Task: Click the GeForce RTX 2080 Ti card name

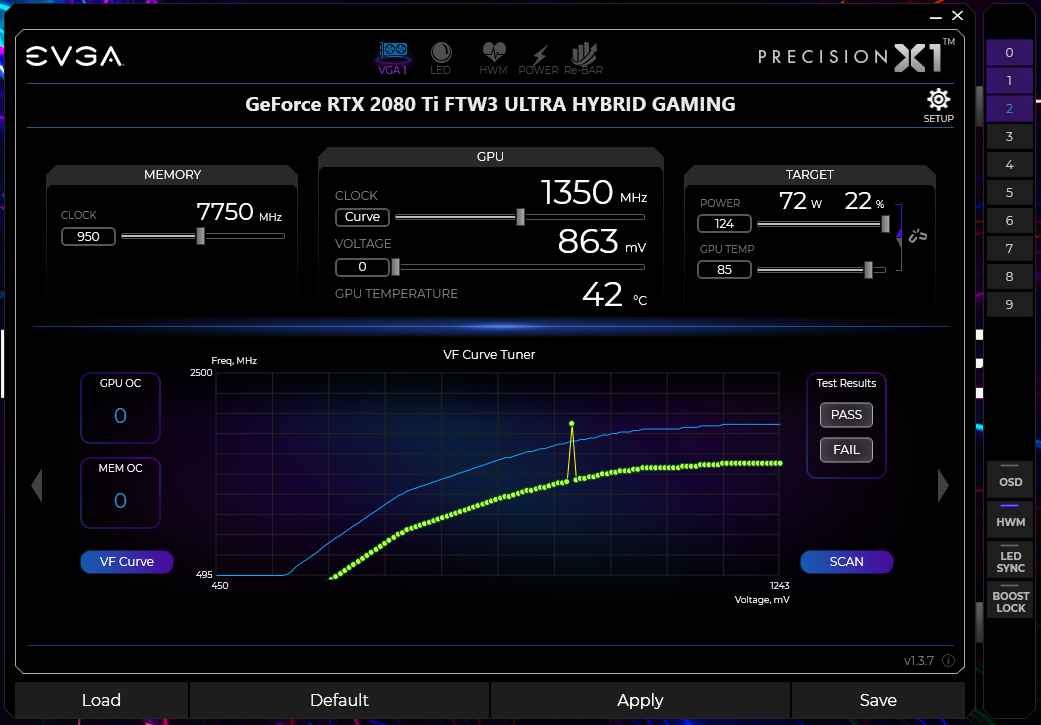Action: click(x=491, y=104)
